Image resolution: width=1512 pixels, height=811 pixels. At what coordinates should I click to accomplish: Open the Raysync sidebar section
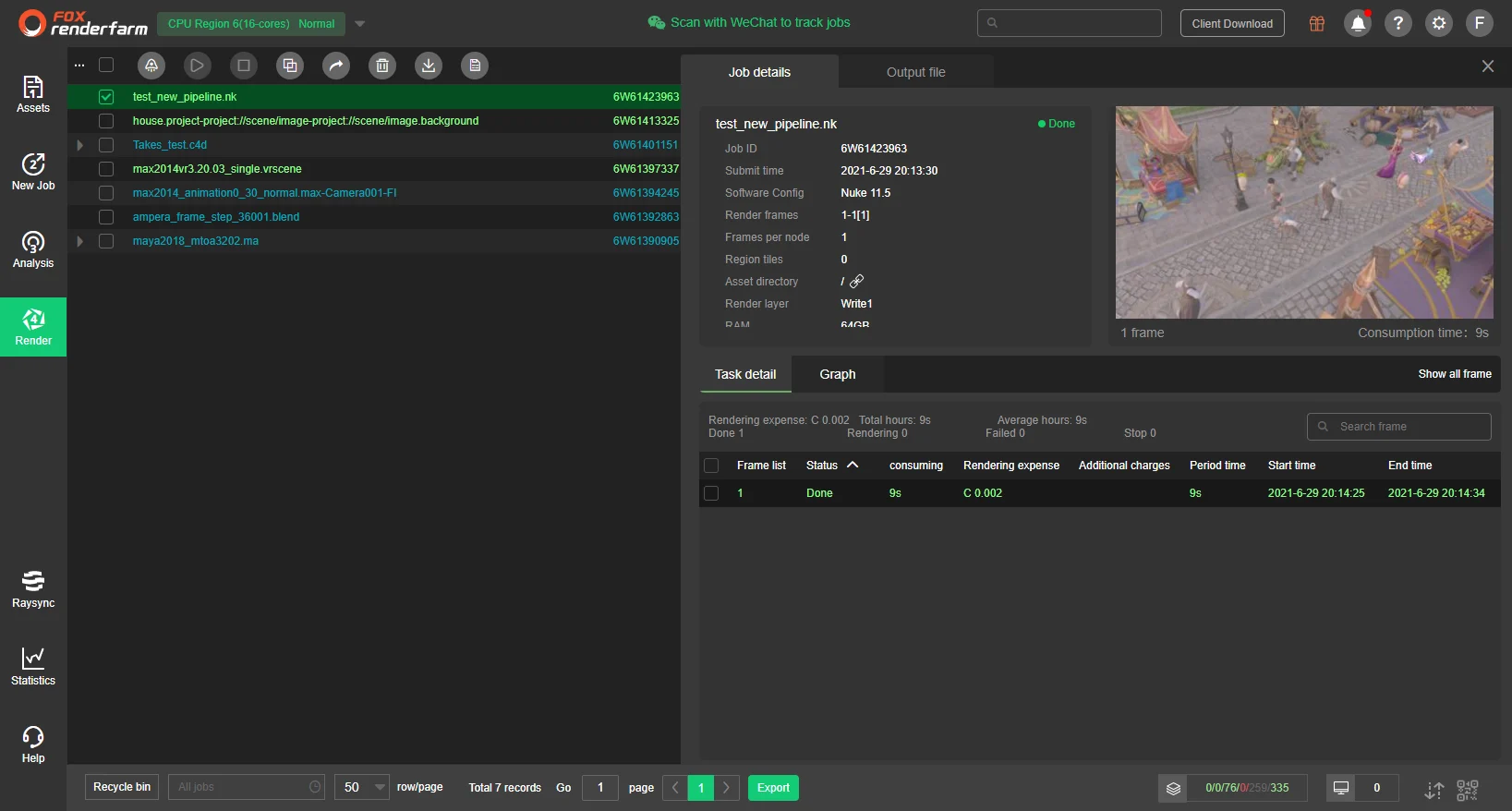tap(33, 589)
